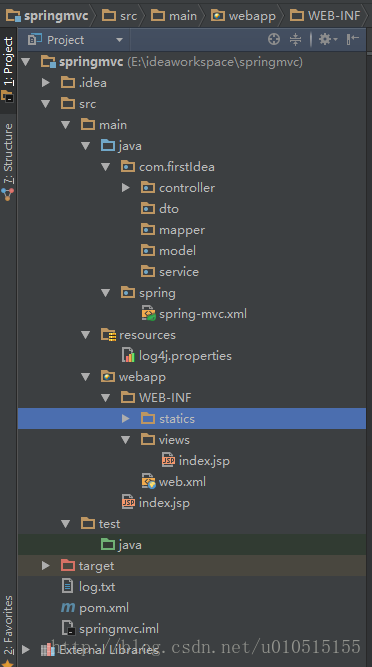Select the pom.xml file name
Screen dimensions: 372x667
104,608
